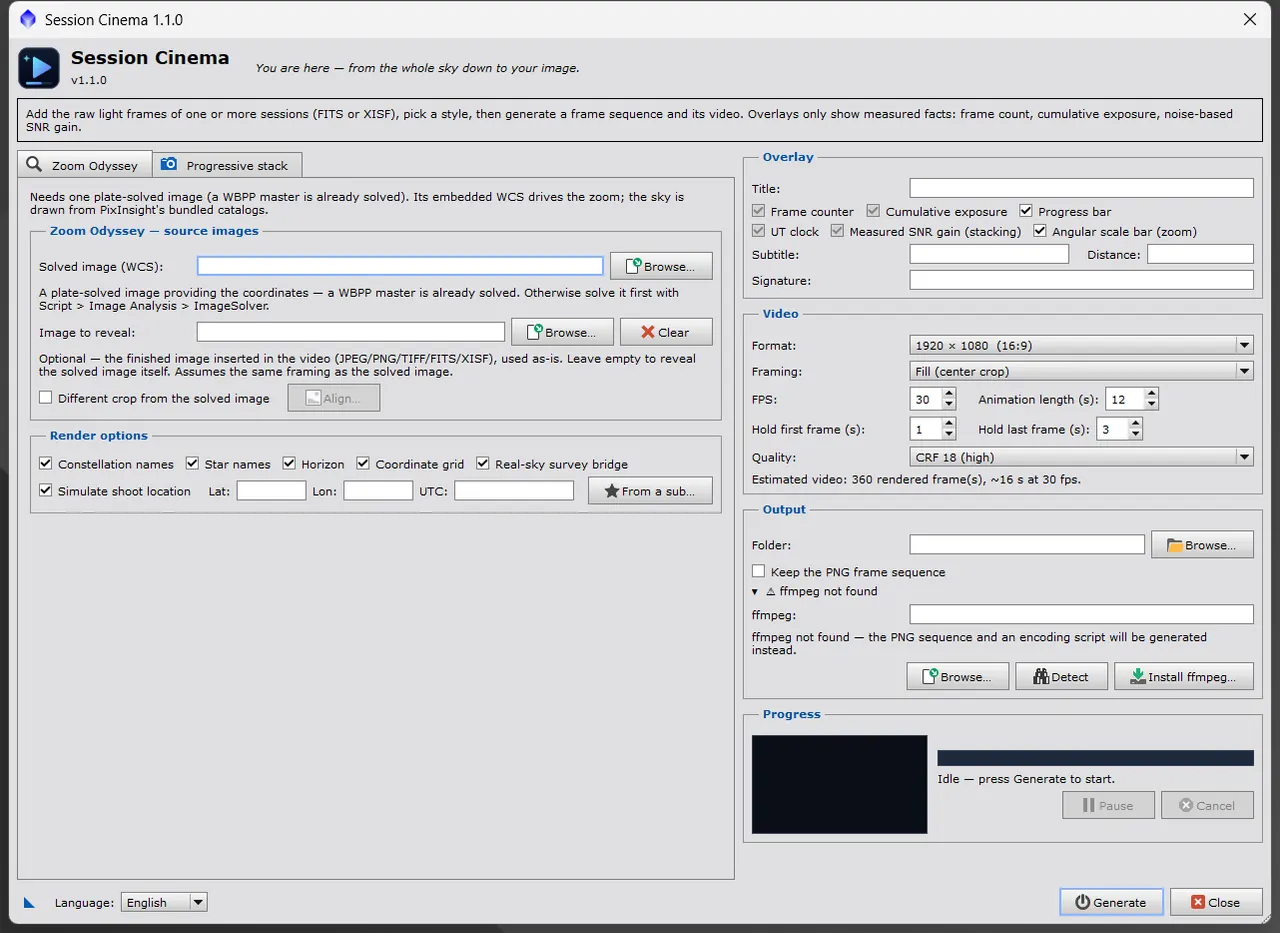Image resolution: width=1280 pixels, height=933 pixels.
Task: Click the dark progress bar
Action: [x=1095, y=758]
